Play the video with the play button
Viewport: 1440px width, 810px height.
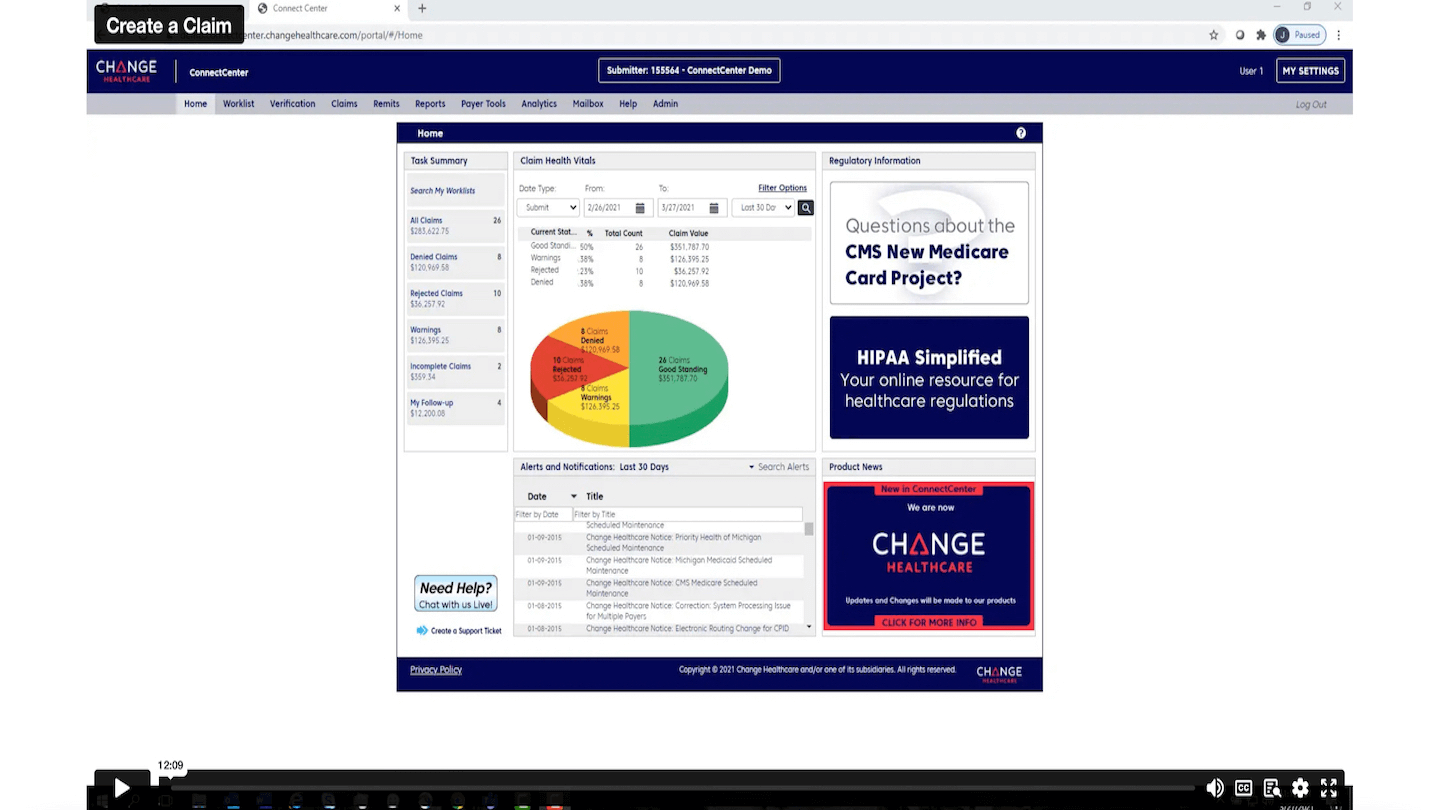121,788
